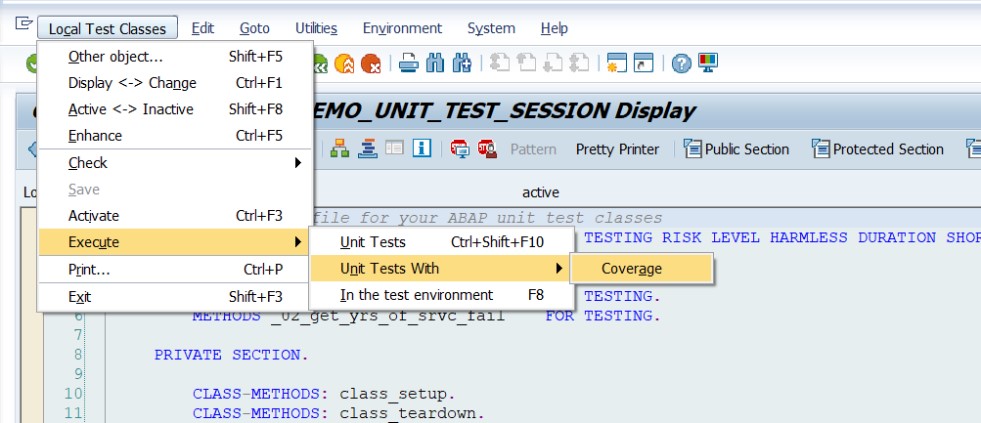Image resolution: width=981 pixels, height=423 pixels.
Task: Open the Help menu
Action: (554, 28)
